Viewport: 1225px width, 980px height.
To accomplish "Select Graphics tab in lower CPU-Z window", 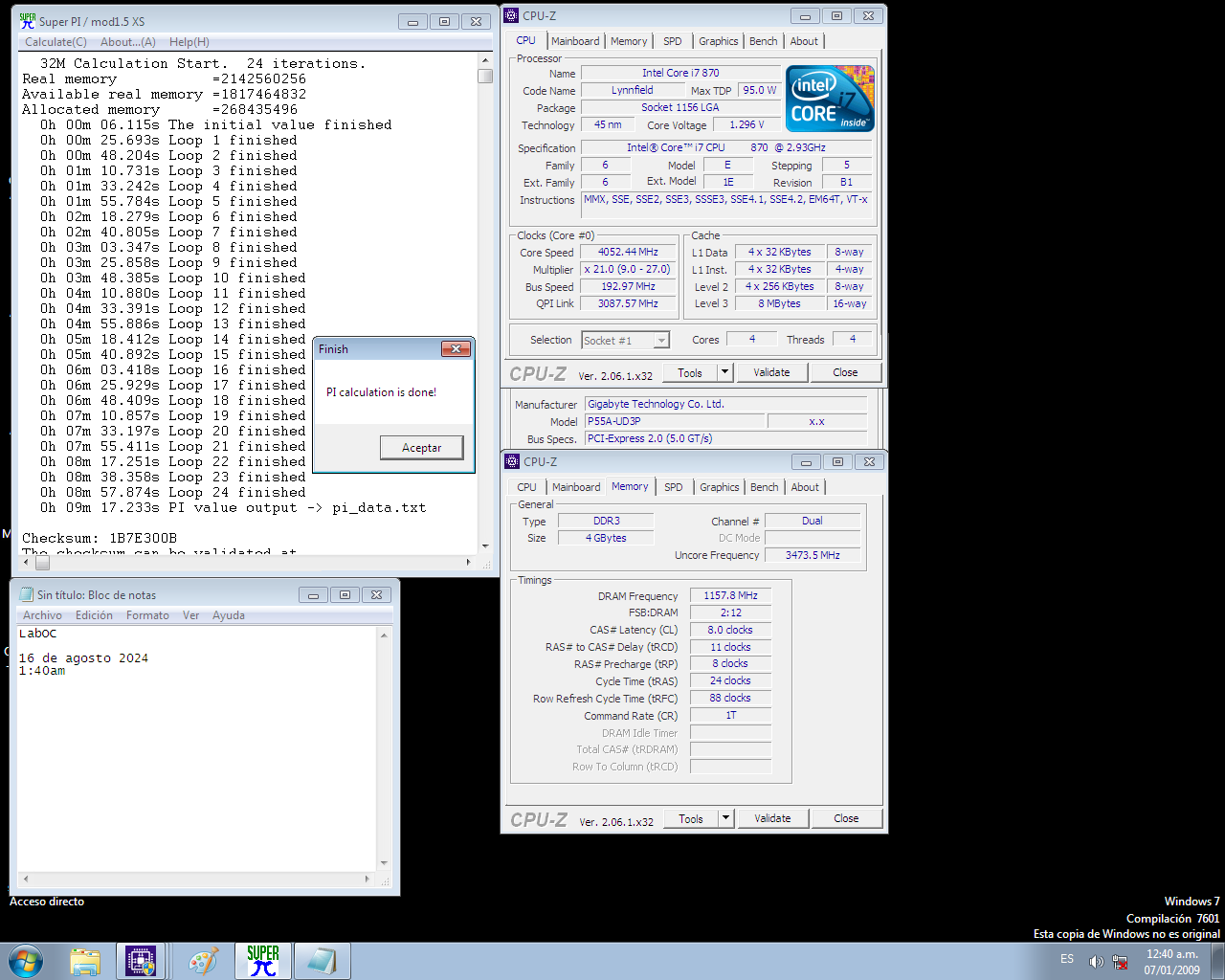I will pos(719,487).
